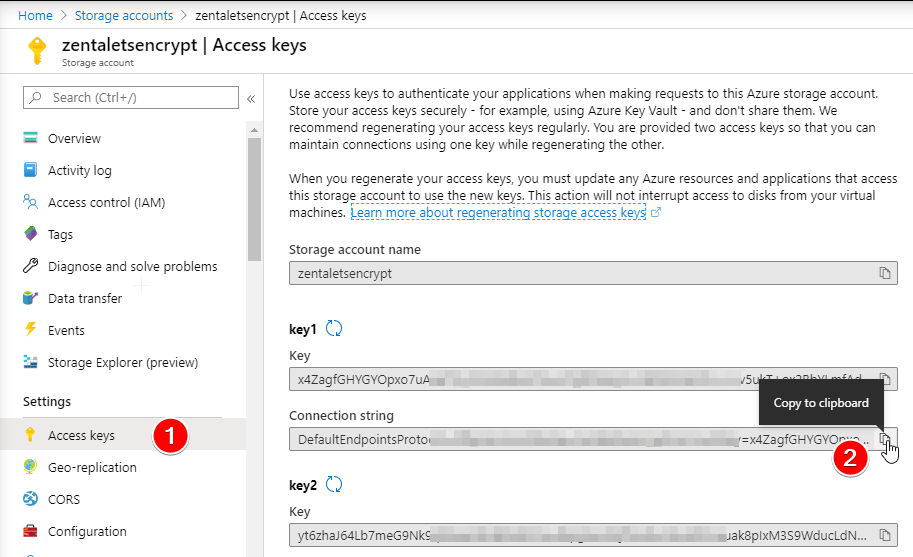Copy the key2 Key to the clipboard
Screen dimensions: 913x557
884,535
